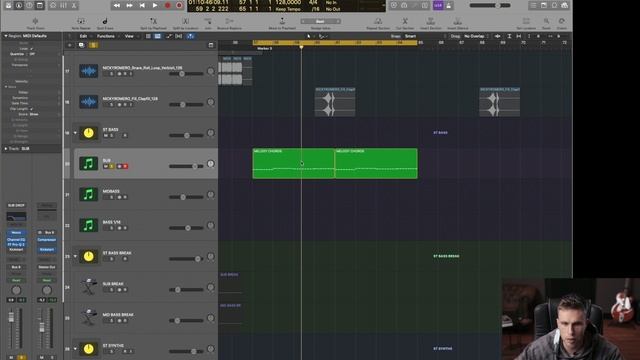Mute the ST BASS track
The image size is (640, 360).
click(x=105, y=136)
